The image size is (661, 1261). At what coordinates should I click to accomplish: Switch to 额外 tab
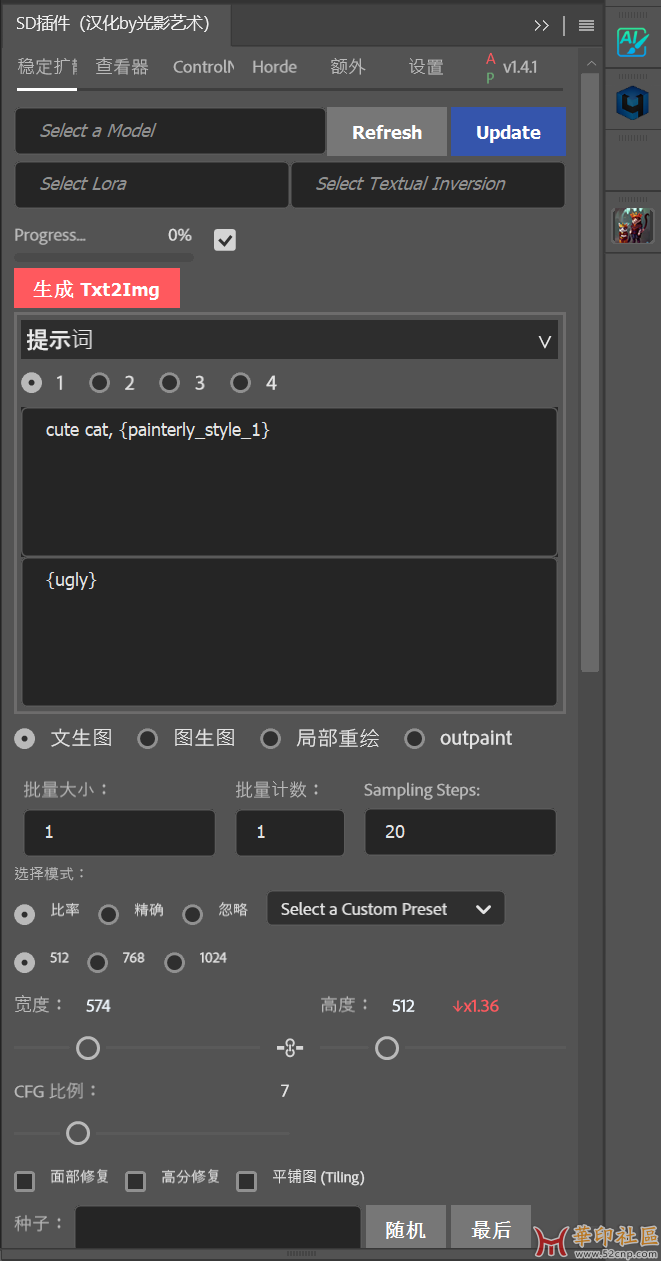click(347, 67)
